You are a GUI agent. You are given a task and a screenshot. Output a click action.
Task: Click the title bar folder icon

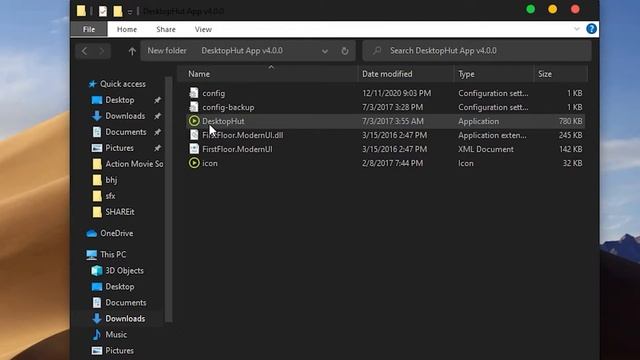(81, 11)
